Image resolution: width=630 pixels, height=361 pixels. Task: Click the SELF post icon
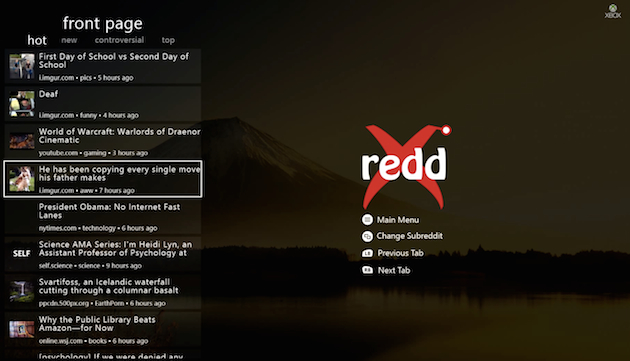click(22, 254)
